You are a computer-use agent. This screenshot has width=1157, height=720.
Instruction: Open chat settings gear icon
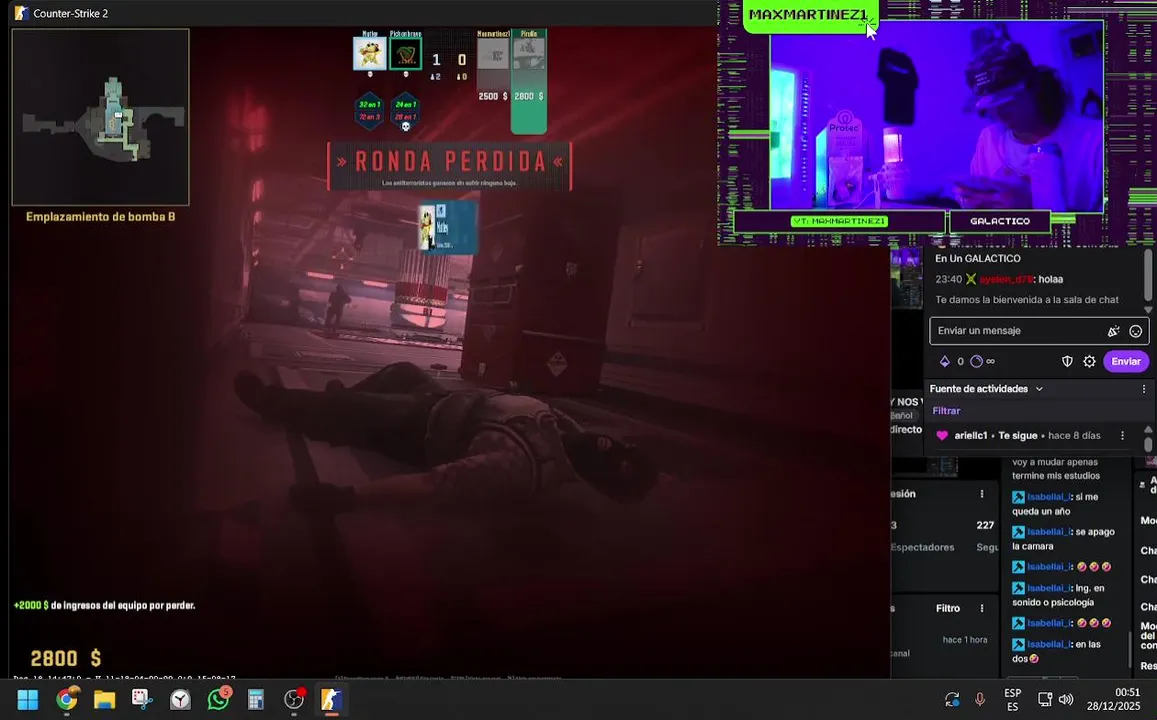click(x=1089, y=361)
